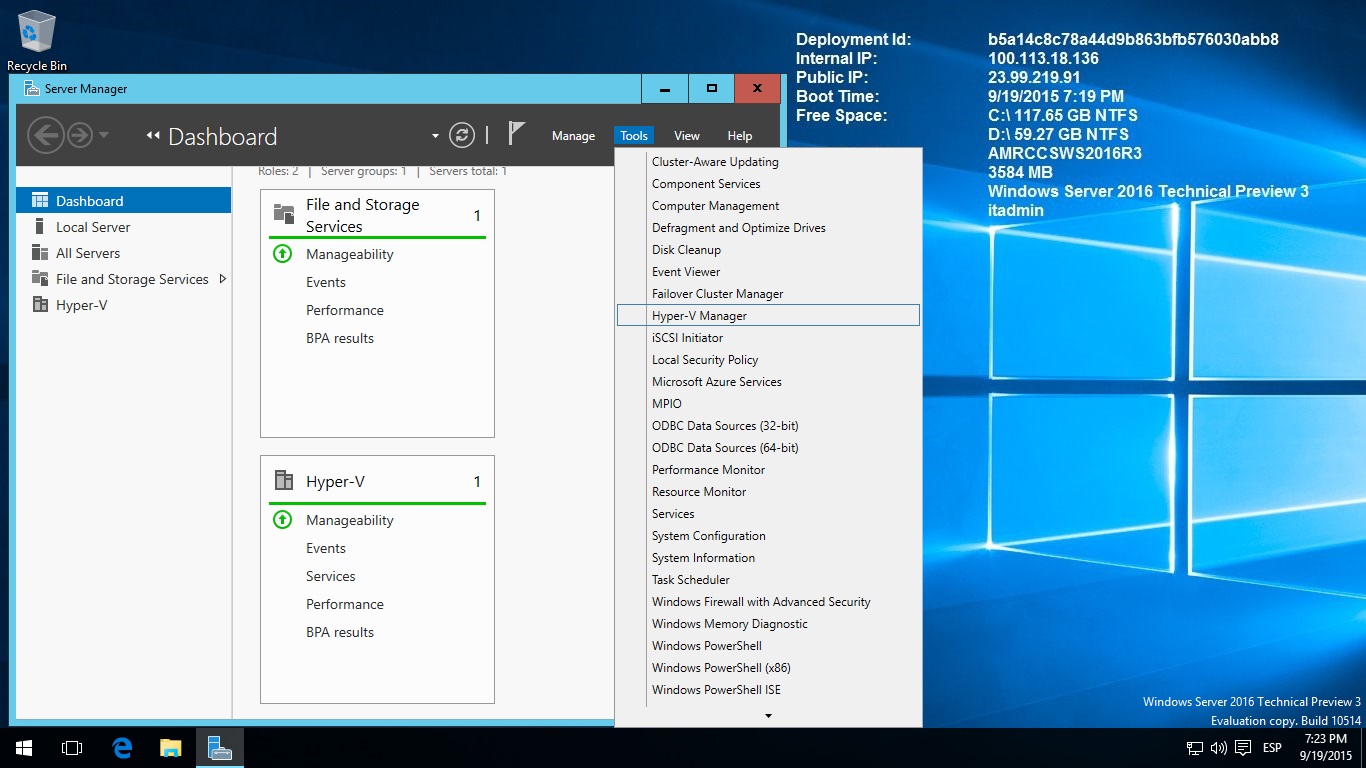
Task: Select the Local Server sidebar icon
Action: (x=40, y=227)
